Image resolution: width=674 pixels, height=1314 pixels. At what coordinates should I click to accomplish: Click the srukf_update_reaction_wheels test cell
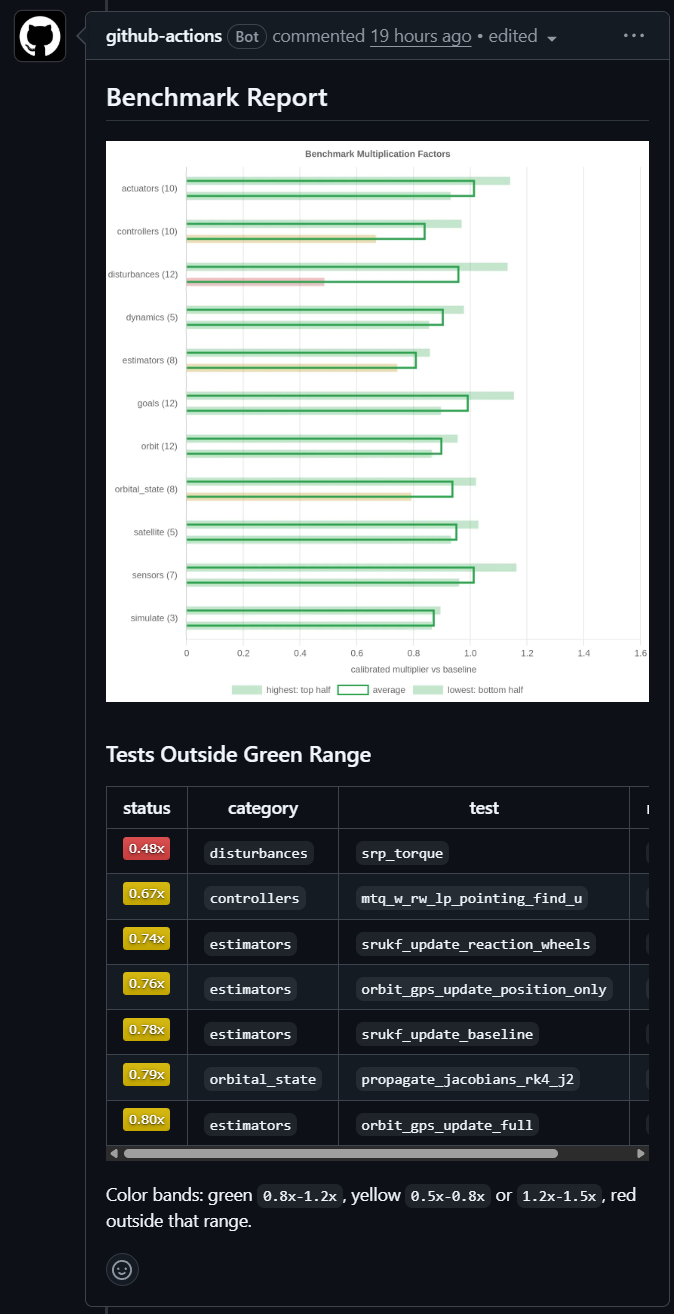click(484, 943)
